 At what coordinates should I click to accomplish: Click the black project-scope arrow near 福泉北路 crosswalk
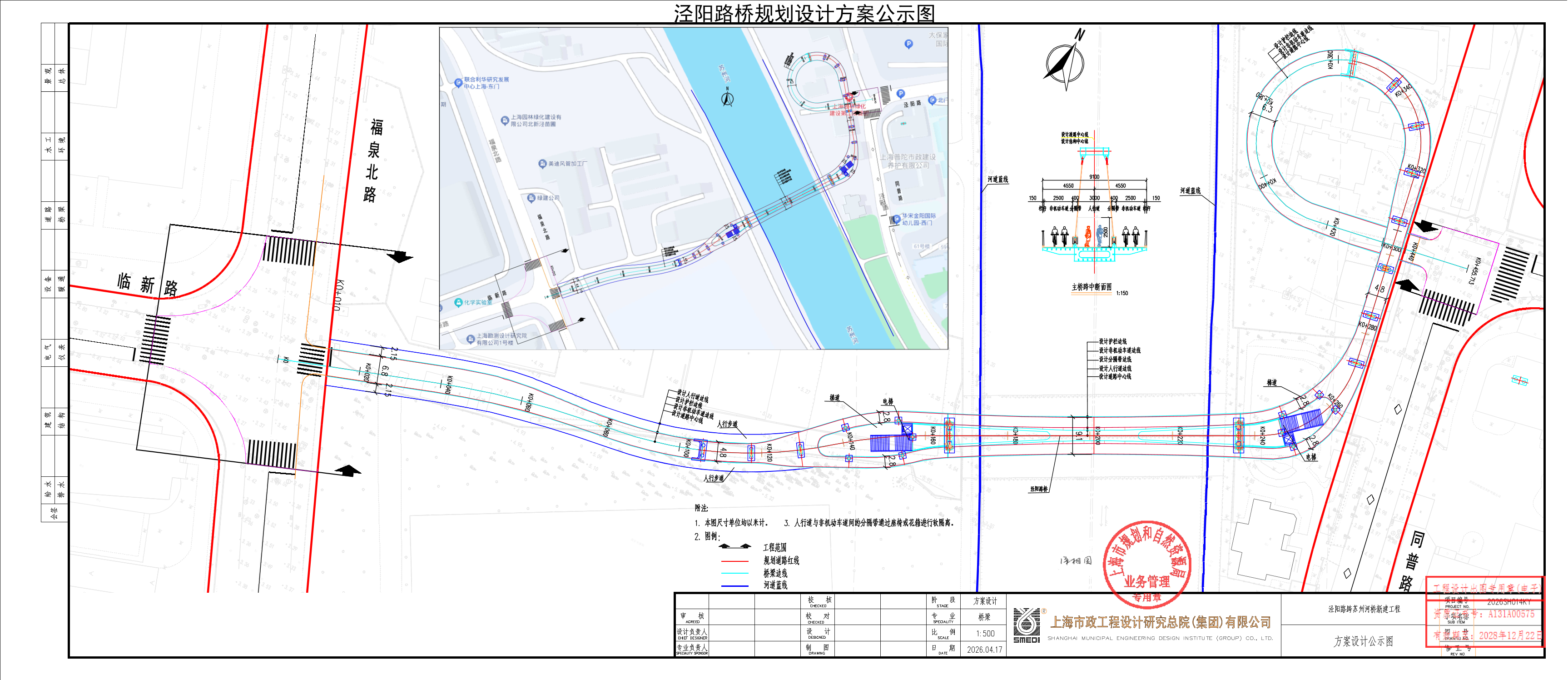[x=401, y=256]
